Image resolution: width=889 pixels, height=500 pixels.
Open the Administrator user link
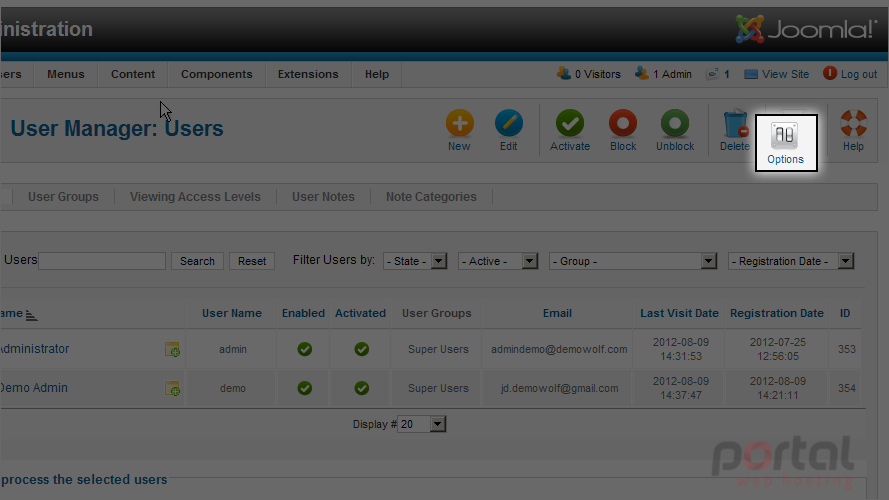pyautogui.click(x=34, y=349)
